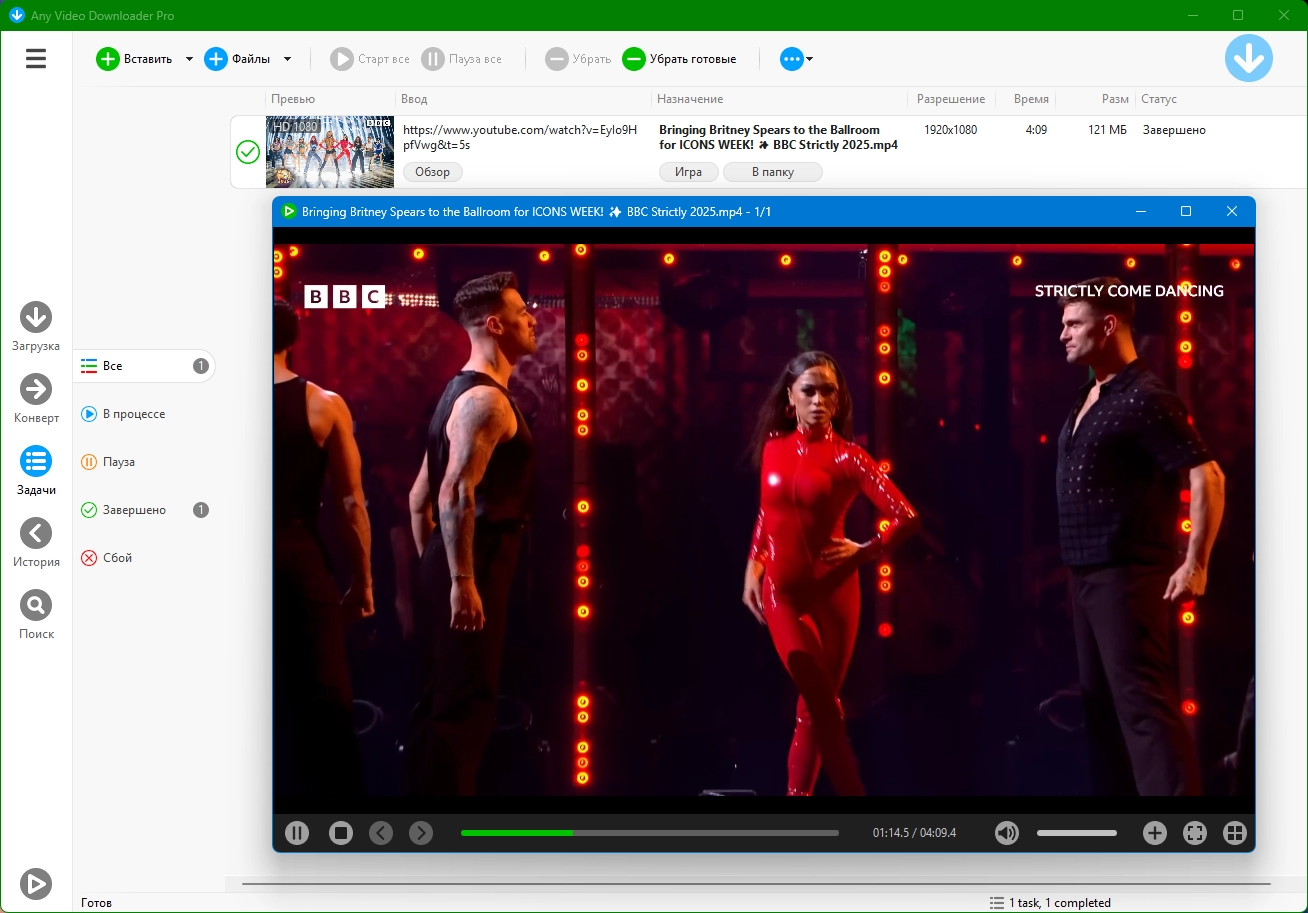
Task: Click the large blue download arrow icon
Action: pos(1248,58)
